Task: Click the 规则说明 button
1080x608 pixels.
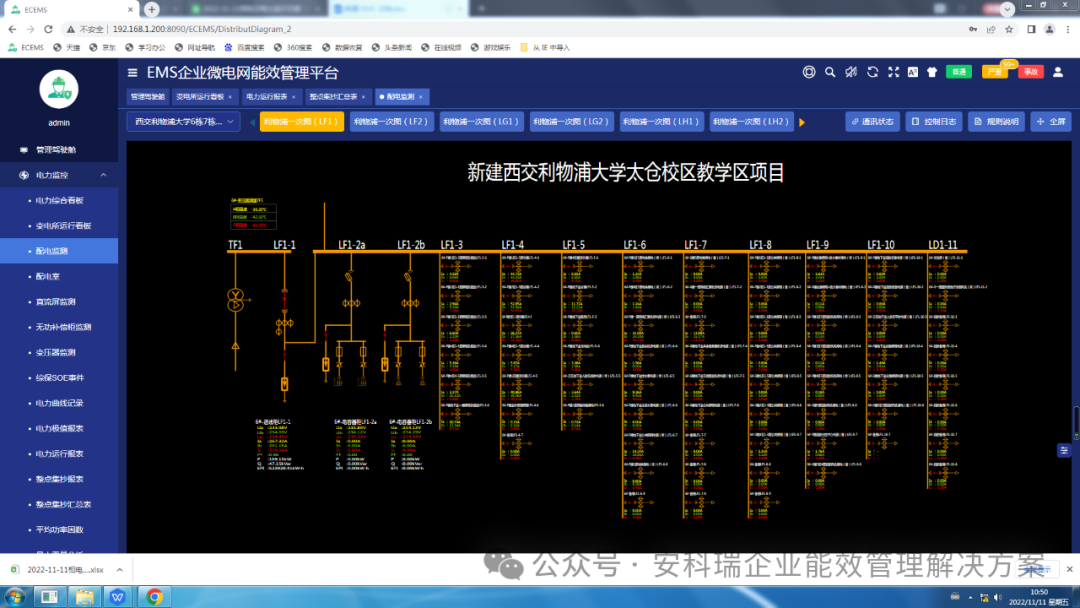Action: coord(996,122)
